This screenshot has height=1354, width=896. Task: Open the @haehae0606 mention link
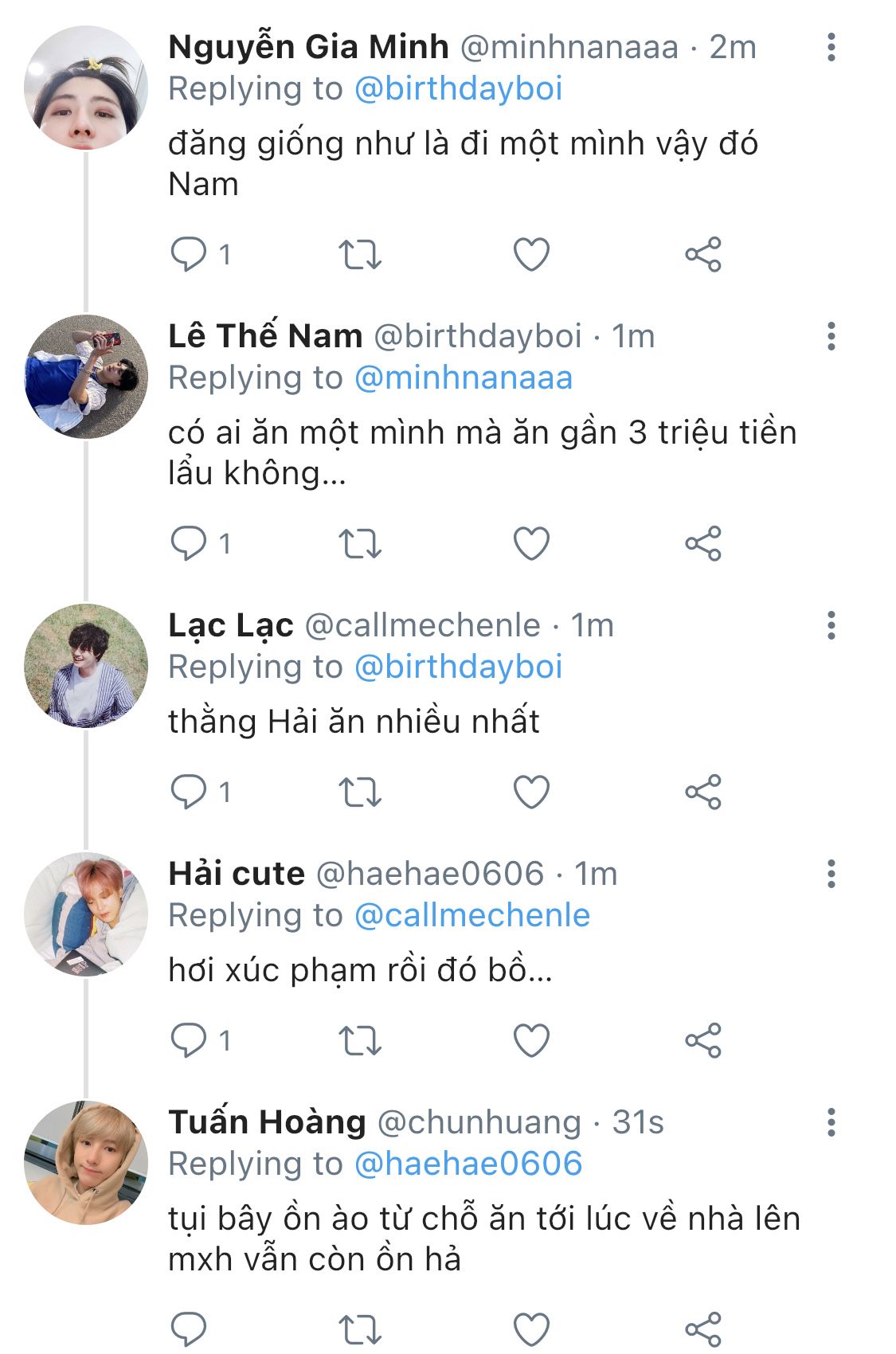coord(468,1164)
